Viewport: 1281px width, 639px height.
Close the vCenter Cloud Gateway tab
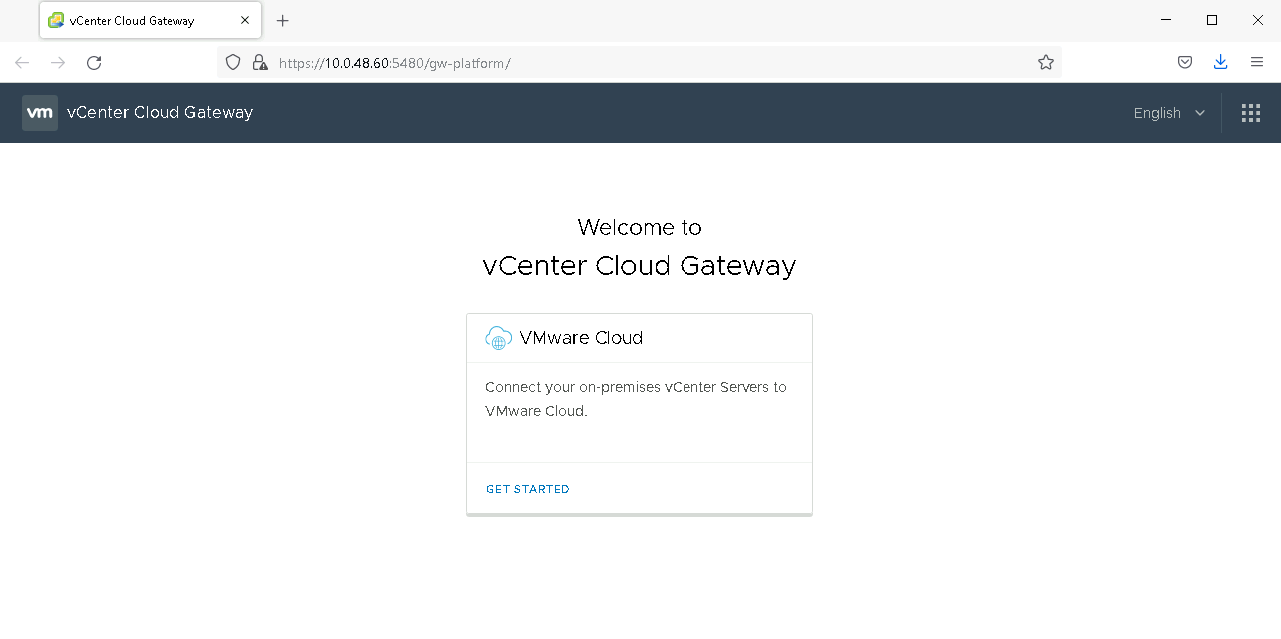click(245, 20)
